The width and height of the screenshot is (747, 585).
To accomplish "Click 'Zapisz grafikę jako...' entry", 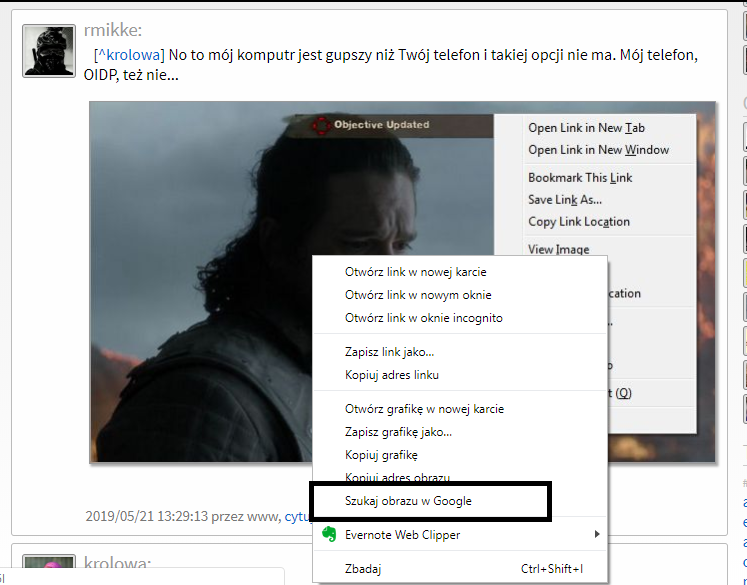I will 460,432.
